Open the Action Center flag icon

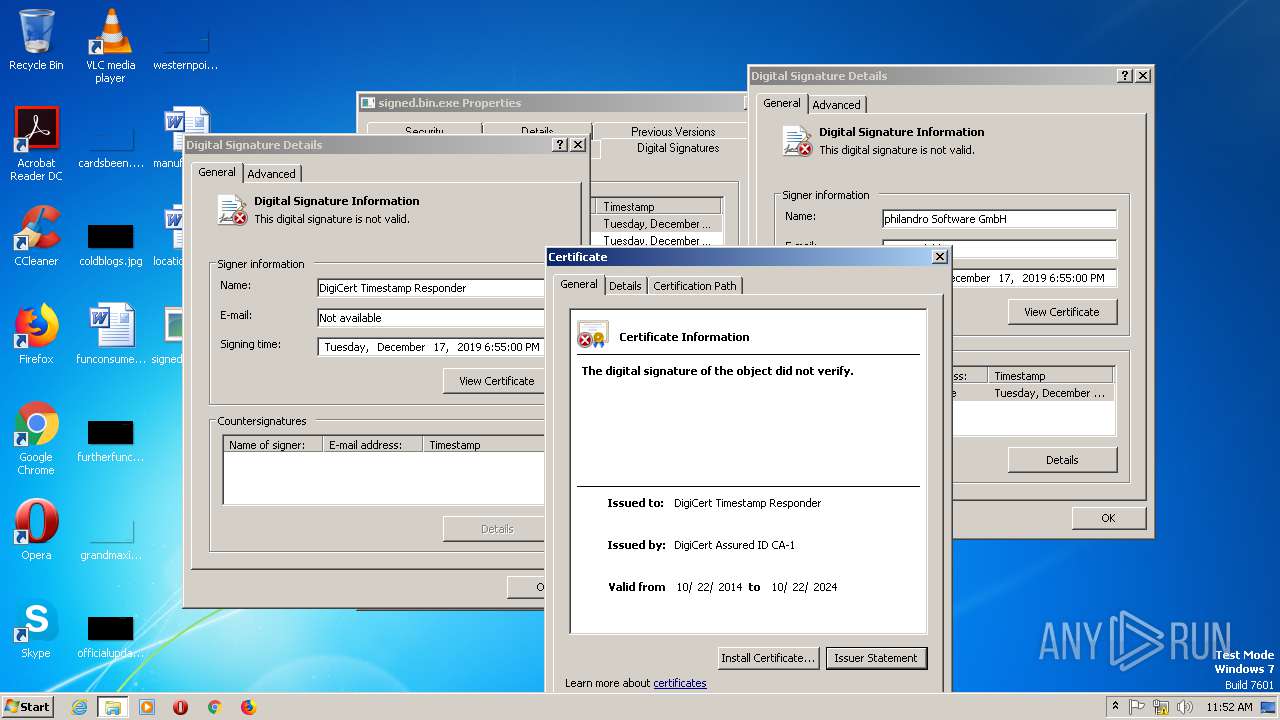tap(1137, 707)
